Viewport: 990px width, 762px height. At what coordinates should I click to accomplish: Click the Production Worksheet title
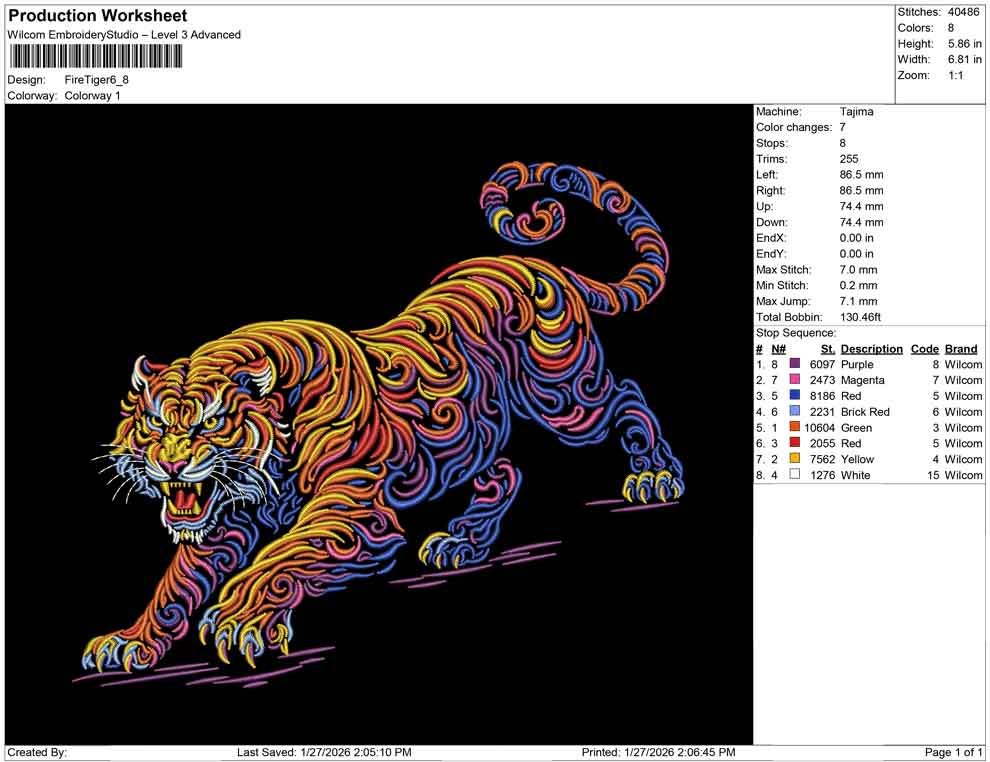tap(98, 16)
